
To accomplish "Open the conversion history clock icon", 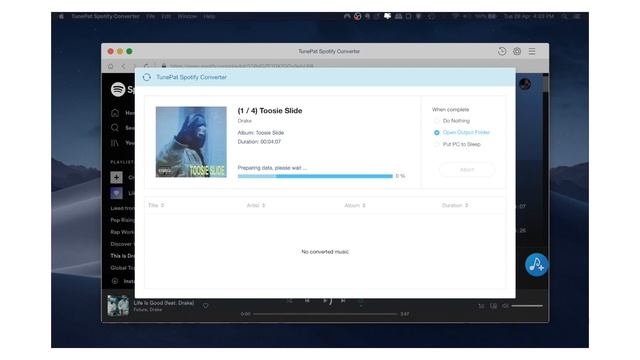I will [x=502, y=51].
